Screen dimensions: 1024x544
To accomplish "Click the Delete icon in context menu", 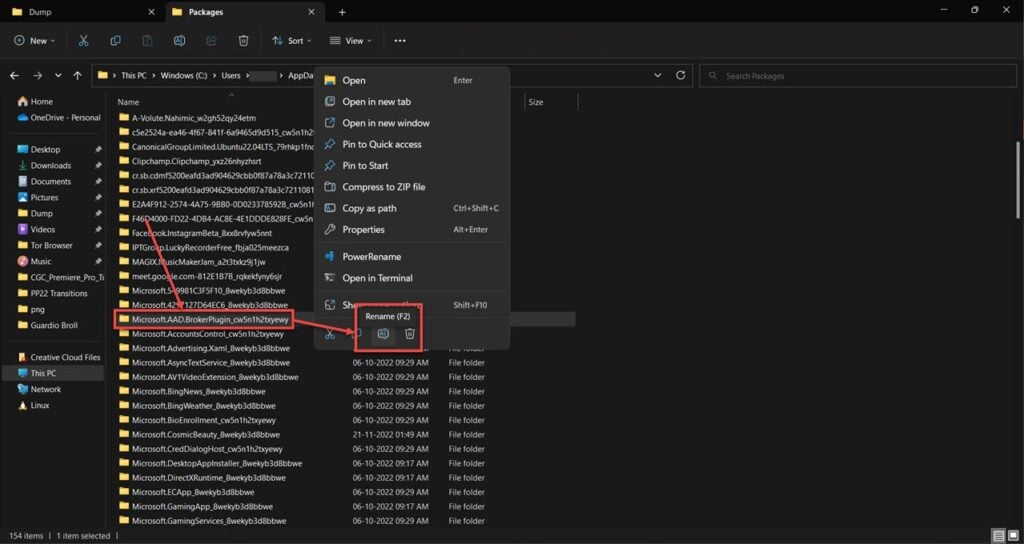I will pyautogui.click(x=409, y=334).
